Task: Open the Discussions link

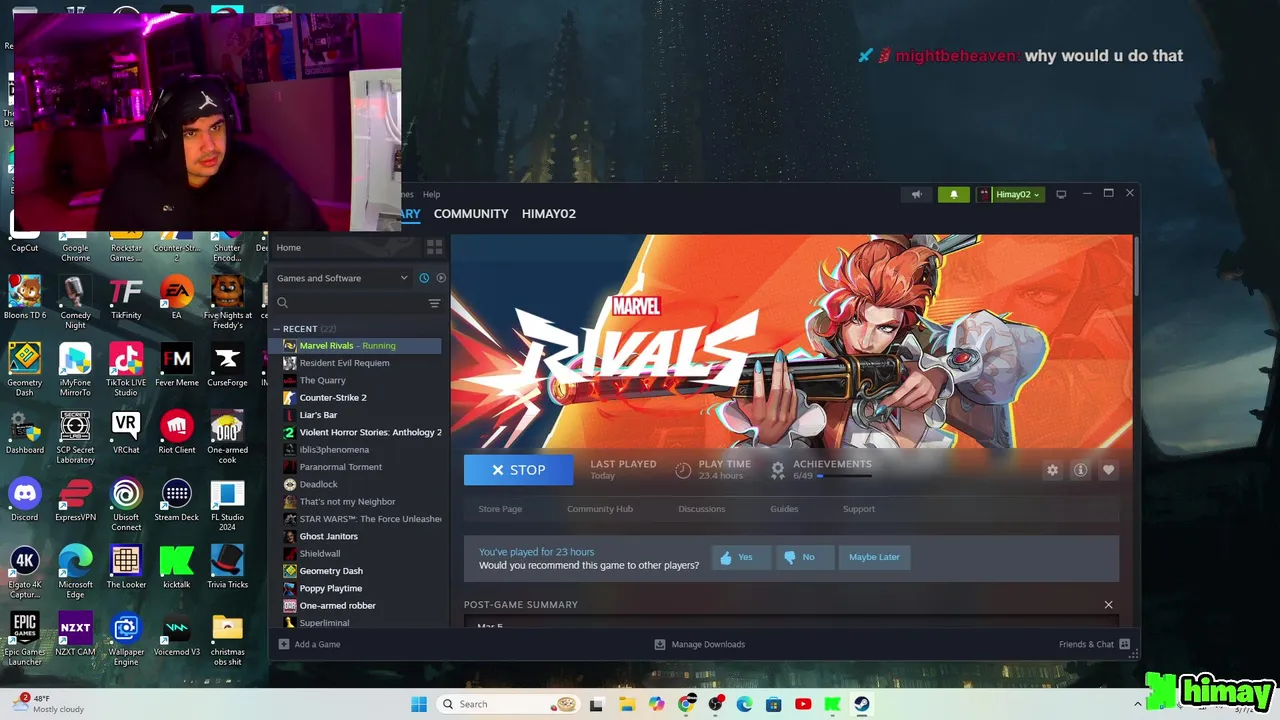Action: [701, 509]
